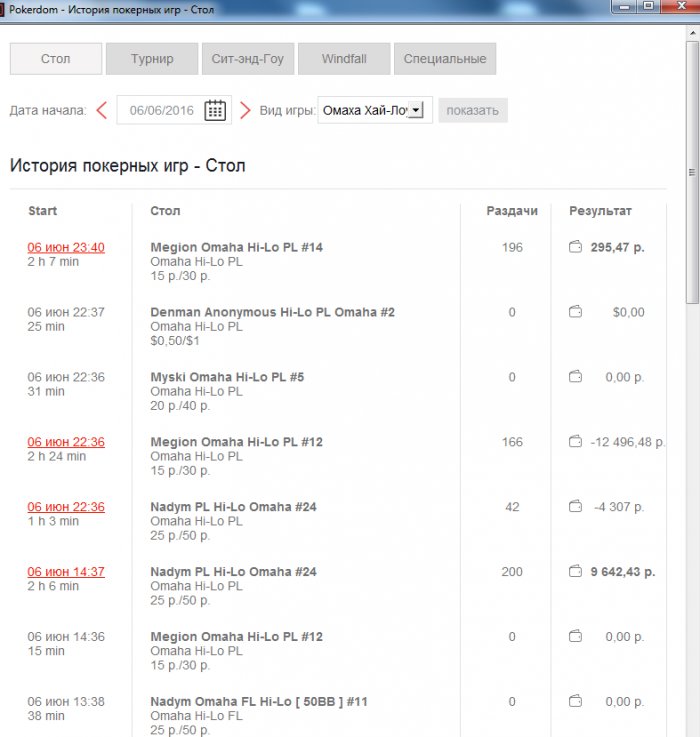Select Myski Omaha Hi-Lo PL #5 name
The width and height of the screenshot is (700, 737).
[x=227, y=377]
